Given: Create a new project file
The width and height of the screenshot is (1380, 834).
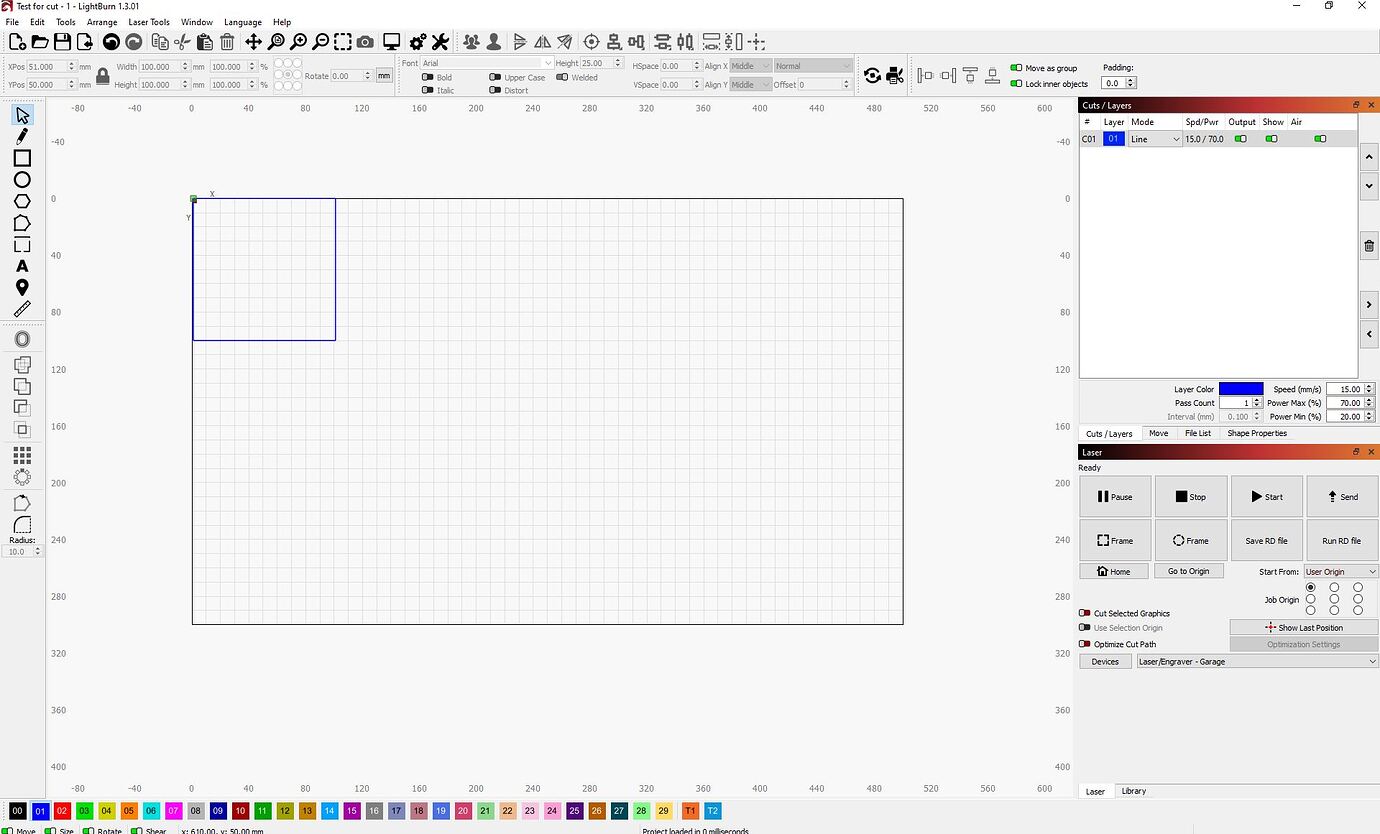Looking at the screenshot, I should 17,42.
